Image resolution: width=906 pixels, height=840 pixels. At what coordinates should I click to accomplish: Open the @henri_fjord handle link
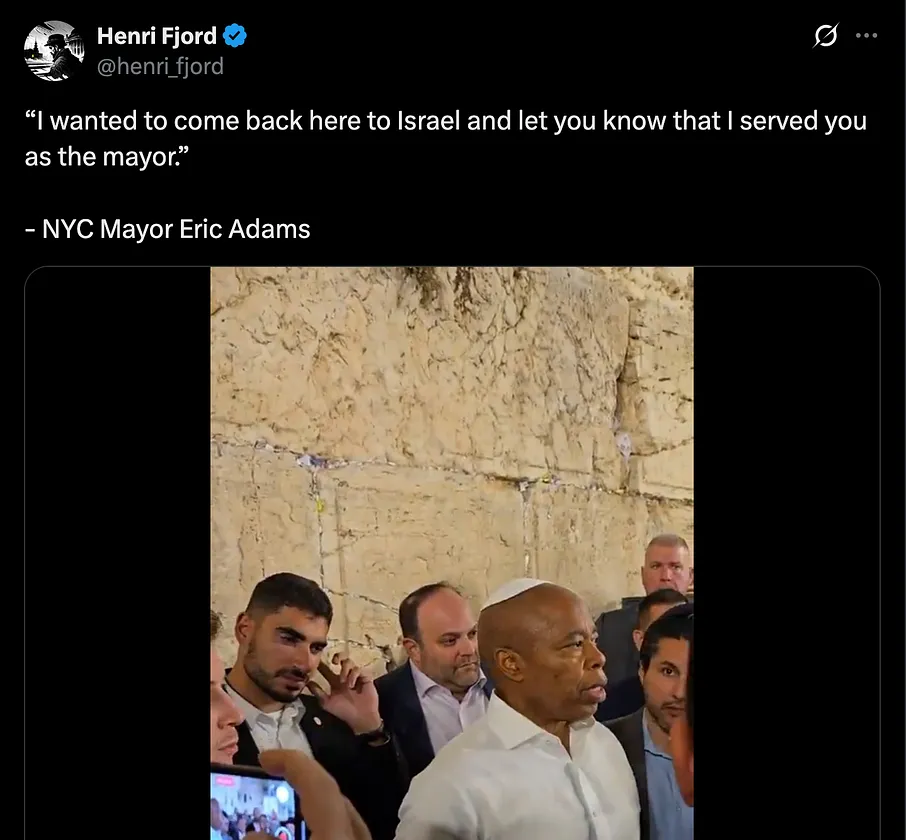160,66
